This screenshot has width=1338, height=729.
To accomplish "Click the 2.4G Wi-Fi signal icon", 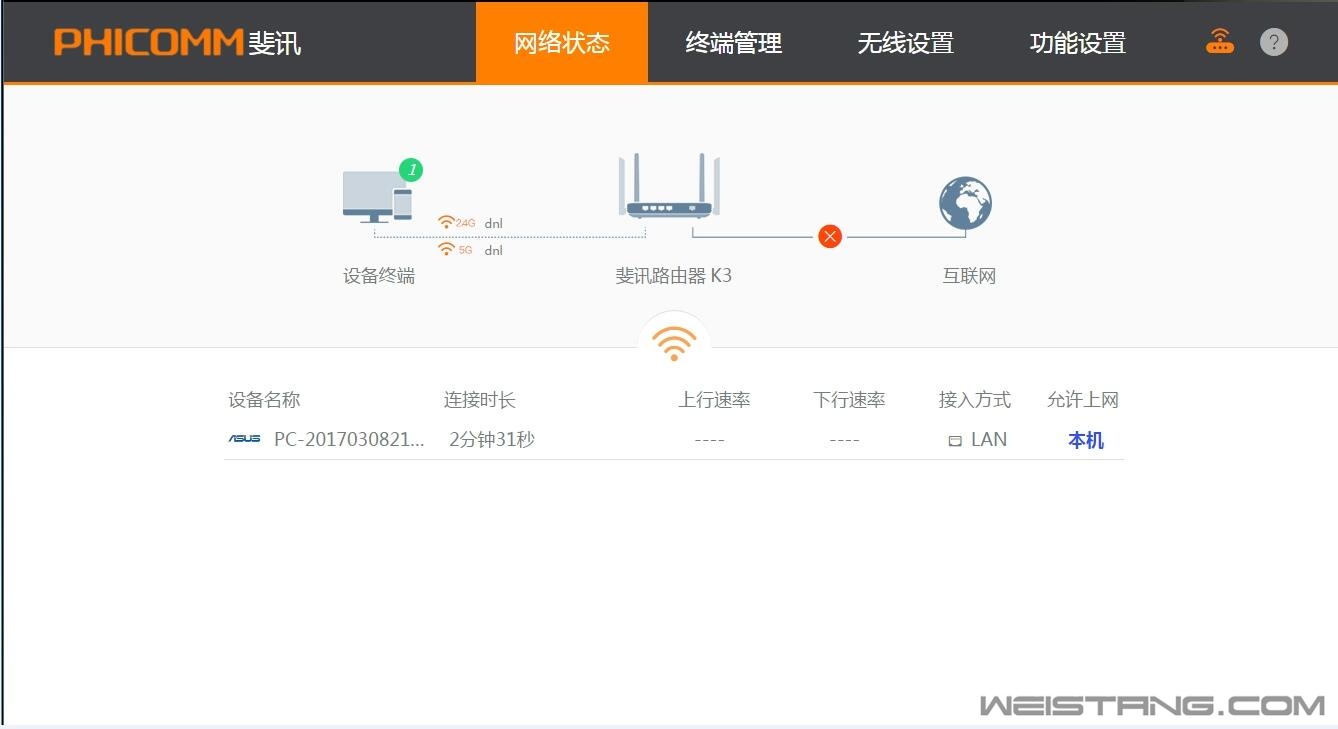I will coord(446,223).
